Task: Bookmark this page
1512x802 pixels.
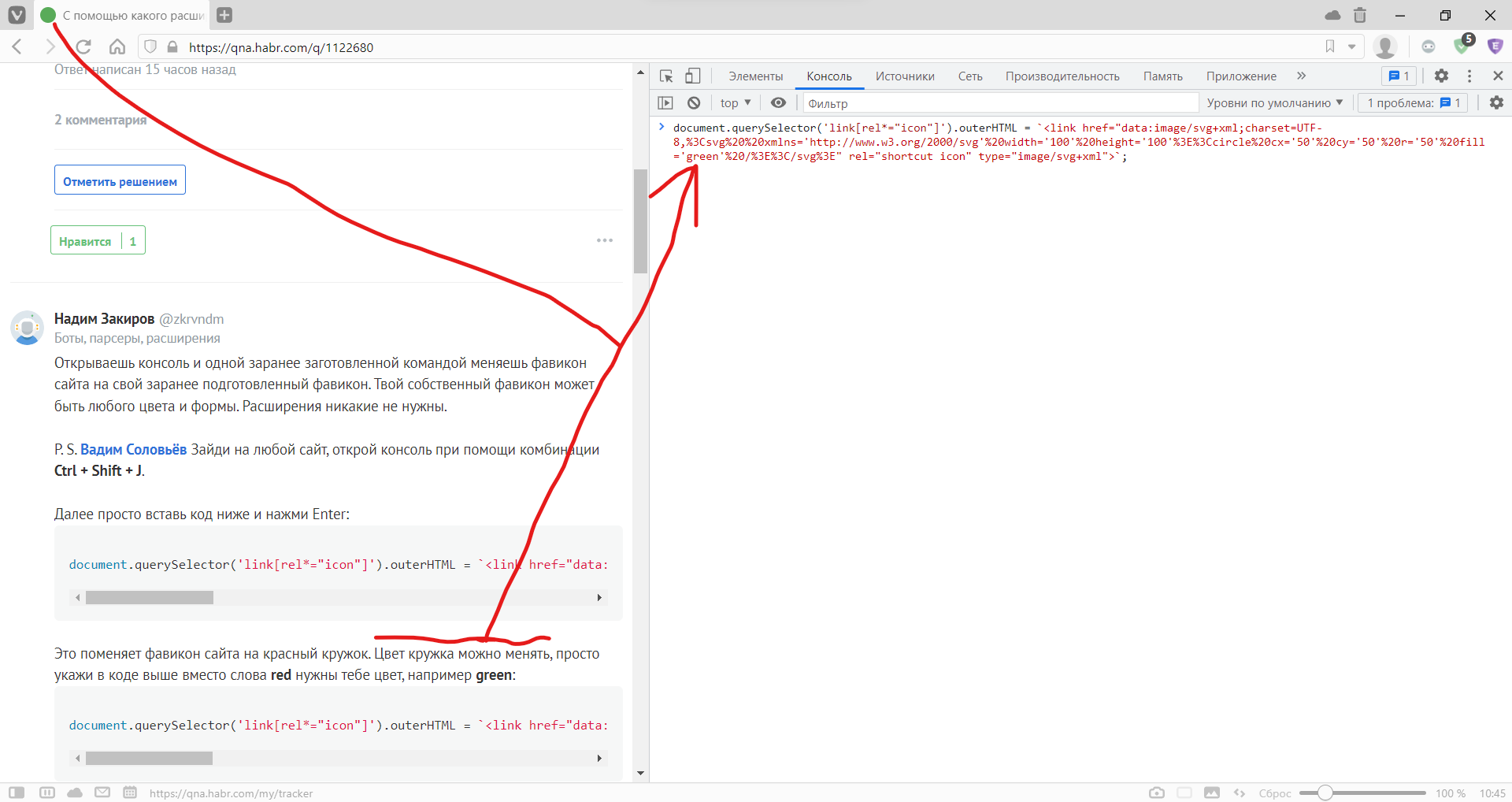Action: 1330,46
